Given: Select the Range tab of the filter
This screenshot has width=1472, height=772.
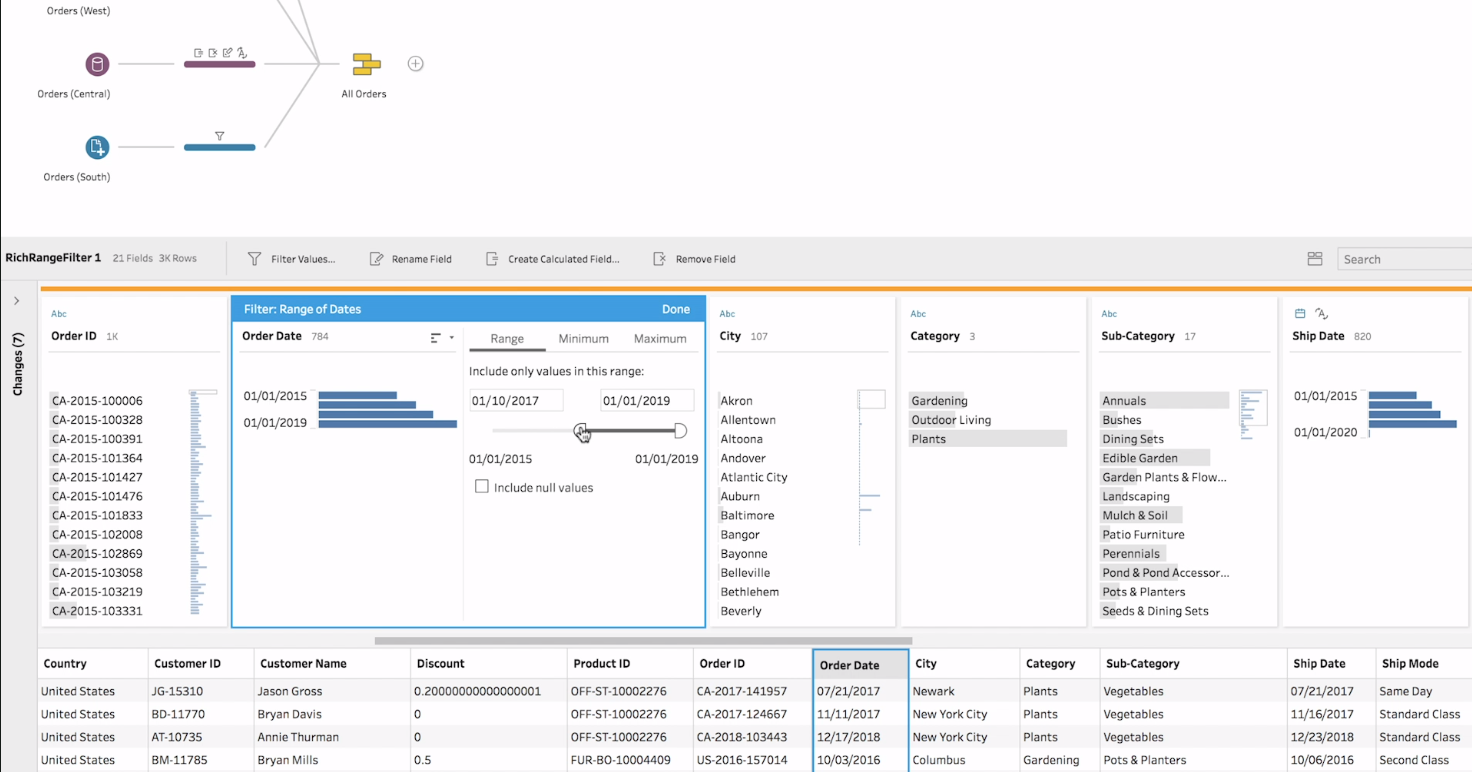Looking at the screenshot, I should click(507, 338).
